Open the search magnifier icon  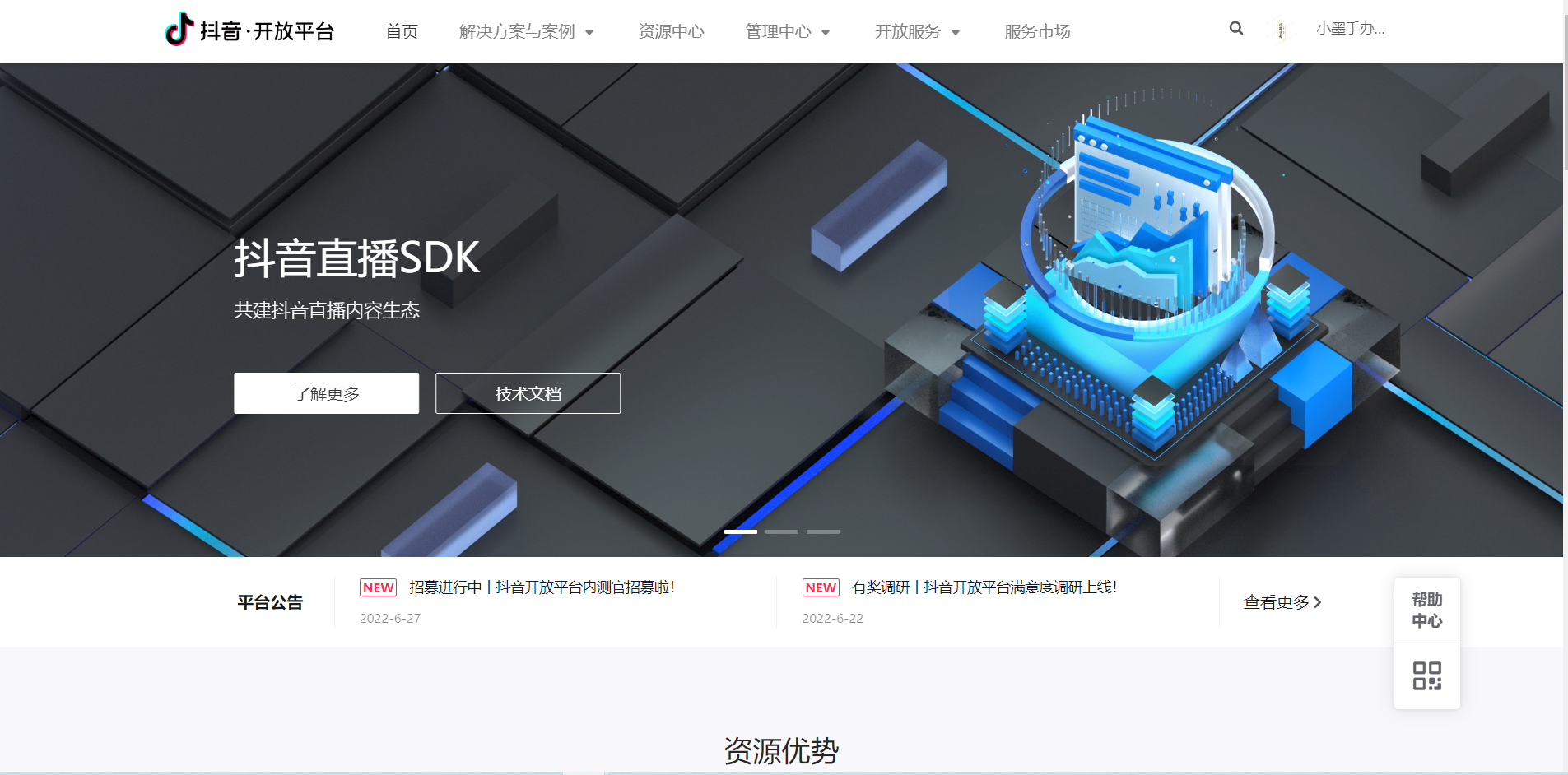[x=1235, y=29]
